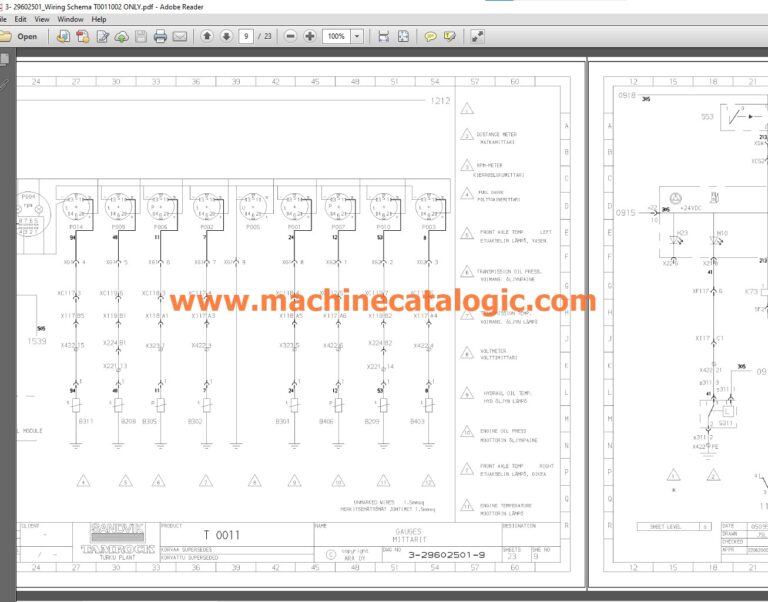Click the +24VDC label on next page
The image size is (768, 602).
(x=691, y=208)
